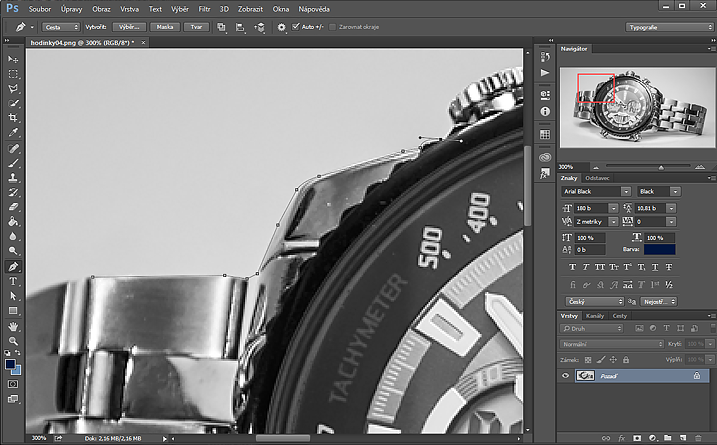Select the Dodge tool

pos(13,251)
